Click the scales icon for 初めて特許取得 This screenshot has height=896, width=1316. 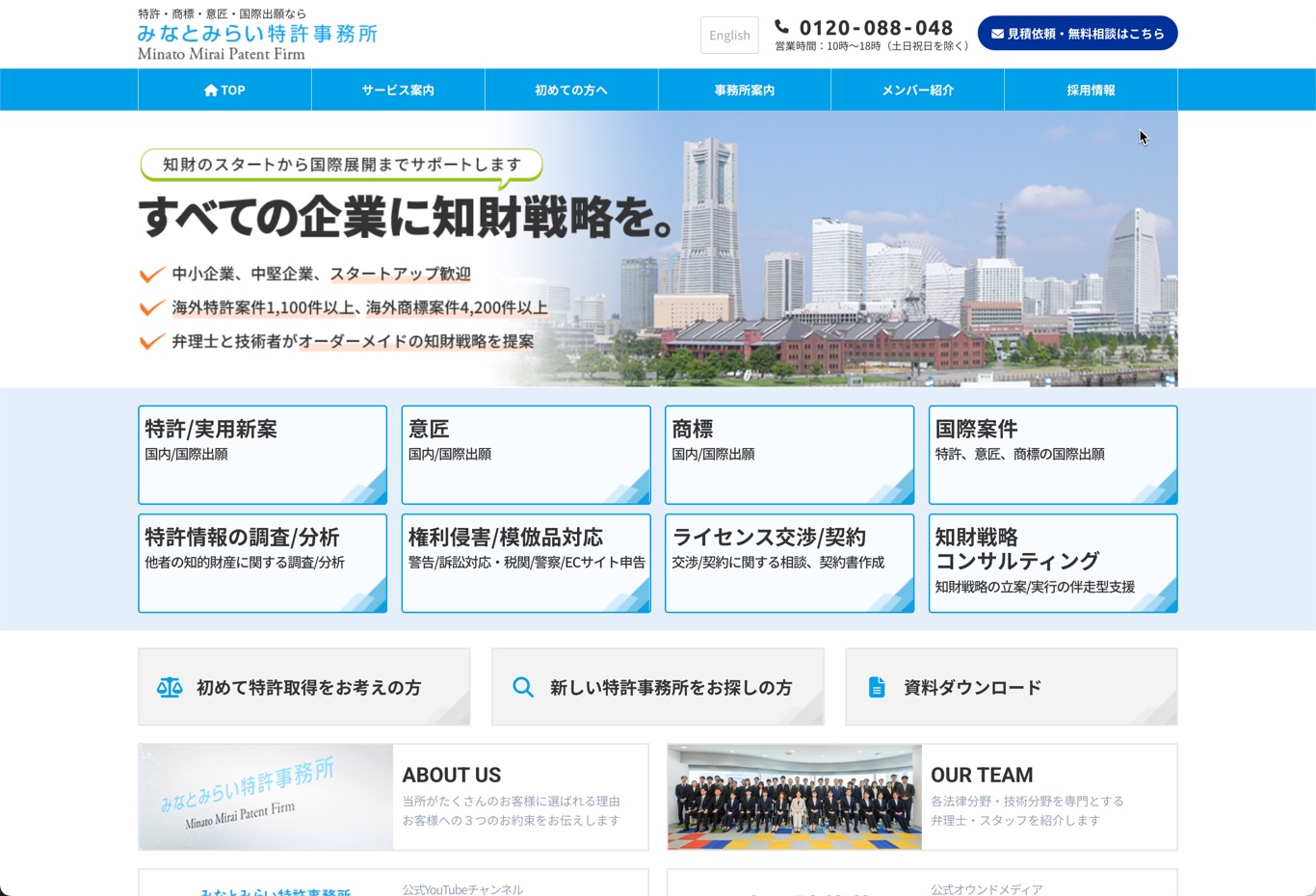point(170,688)
